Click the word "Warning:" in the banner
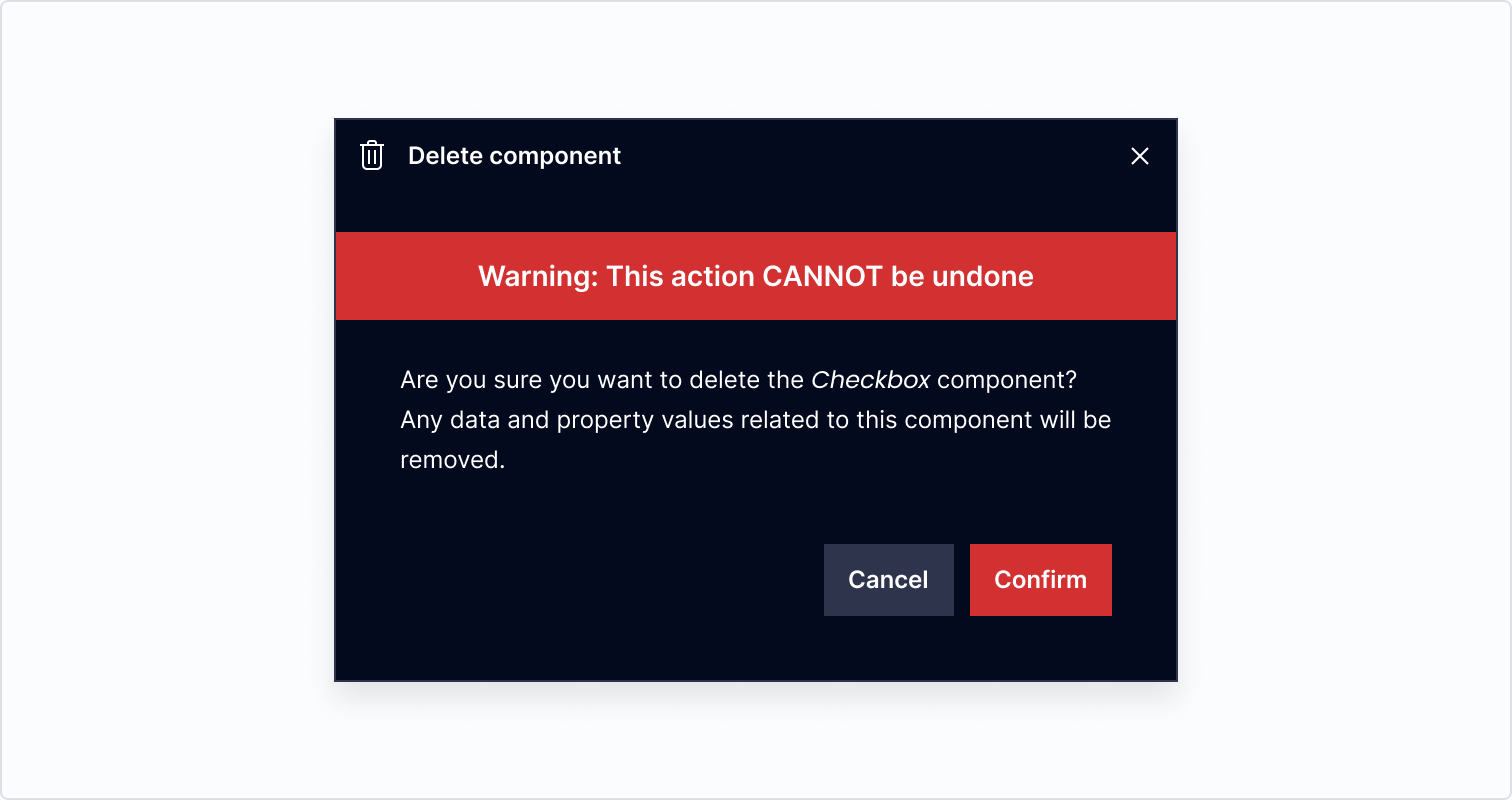This screenshot has height=801, width=1512. [x=538, y=276]
